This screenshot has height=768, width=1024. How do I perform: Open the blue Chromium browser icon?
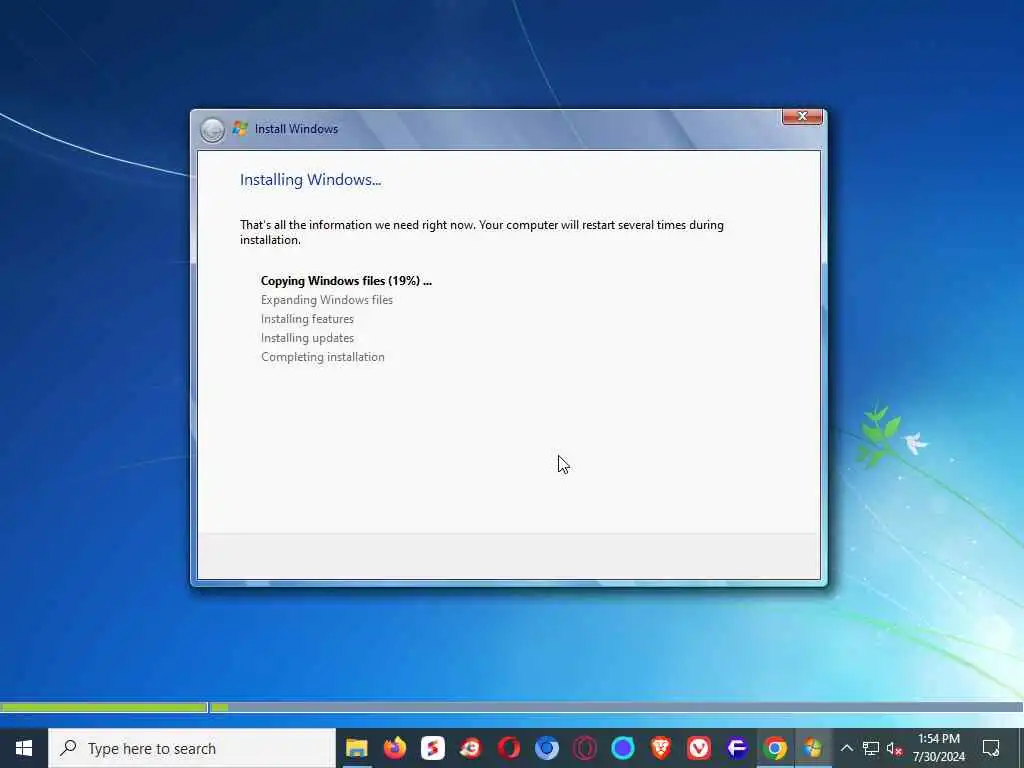[x=547, y=748]
